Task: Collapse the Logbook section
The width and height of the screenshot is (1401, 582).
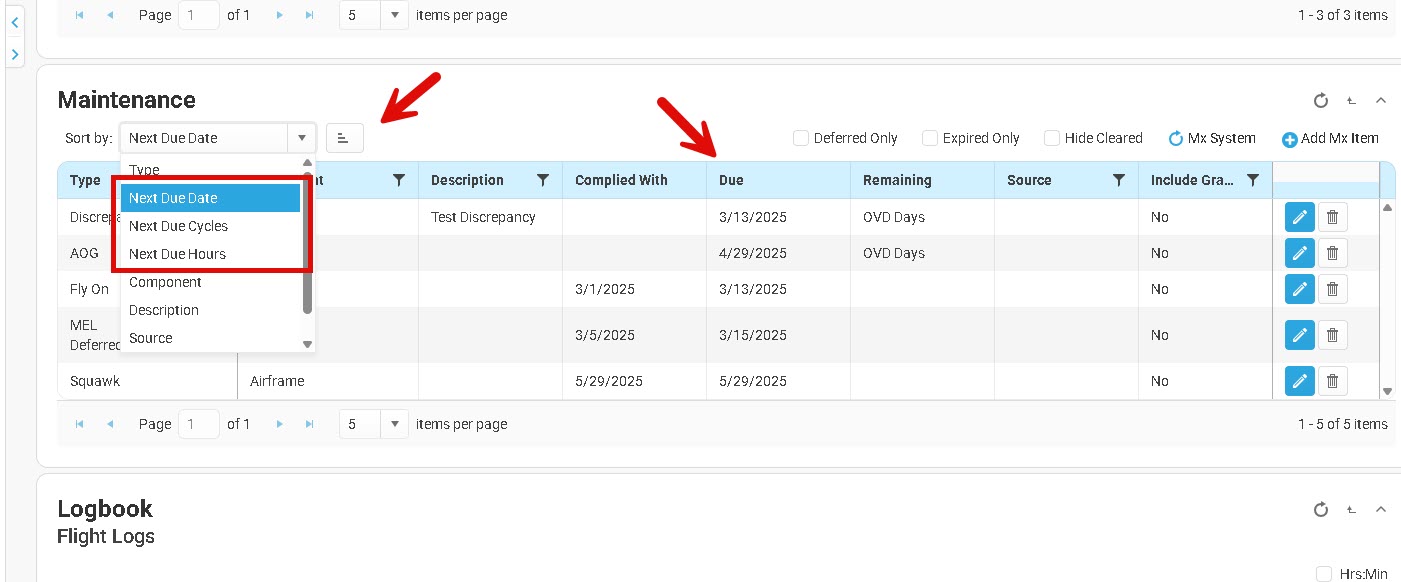Action: coord(1381,509)
